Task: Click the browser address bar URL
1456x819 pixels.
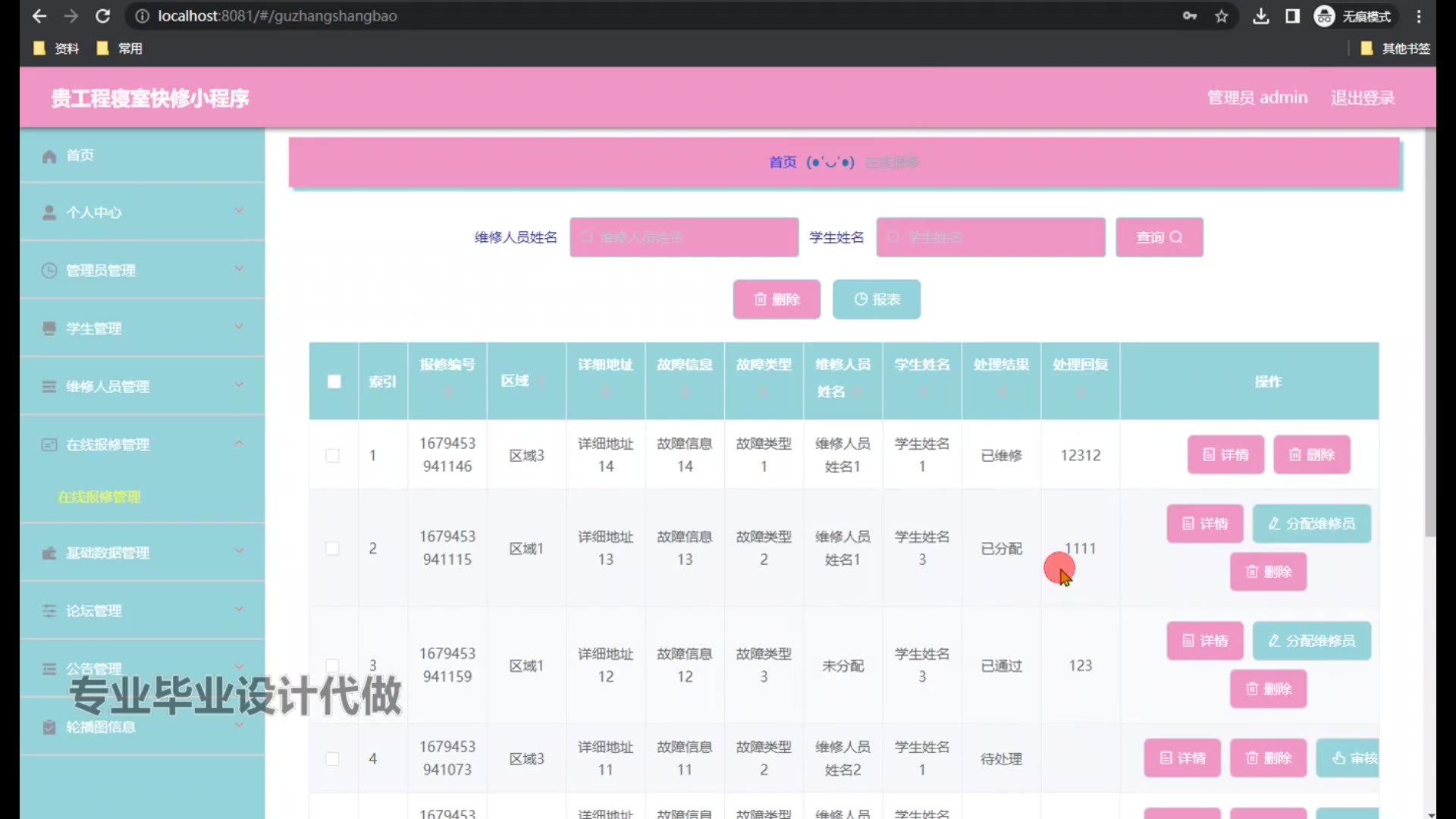Action: pos(278,16)
